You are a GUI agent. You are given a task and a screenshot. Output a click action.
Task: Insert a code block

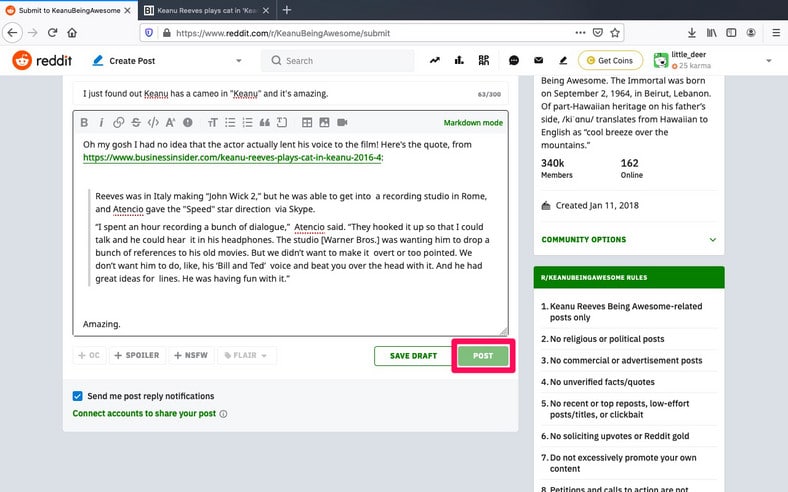tap(282, 122)
